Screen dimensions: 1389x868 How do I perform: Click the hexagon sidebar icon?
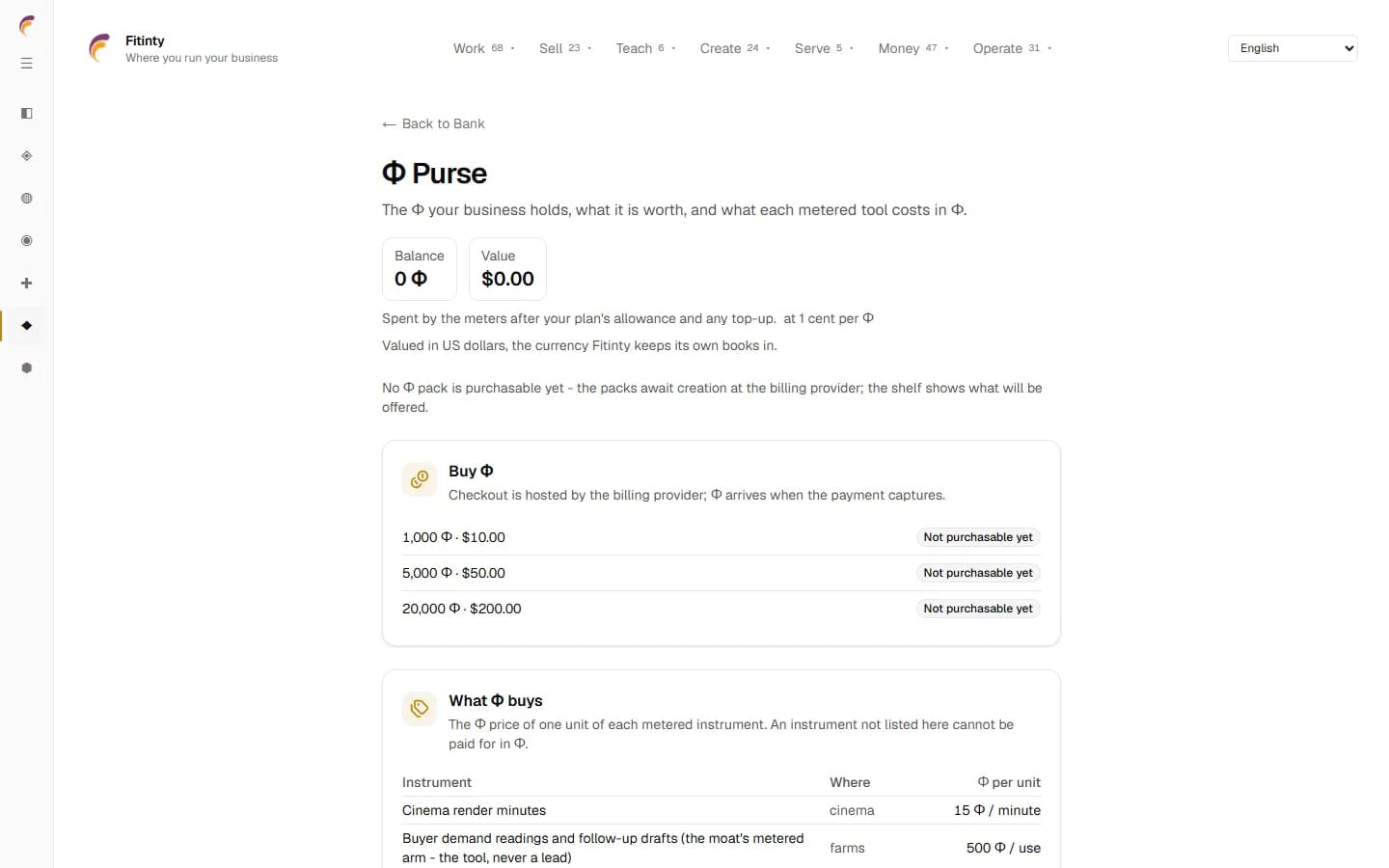click(27, 368)
